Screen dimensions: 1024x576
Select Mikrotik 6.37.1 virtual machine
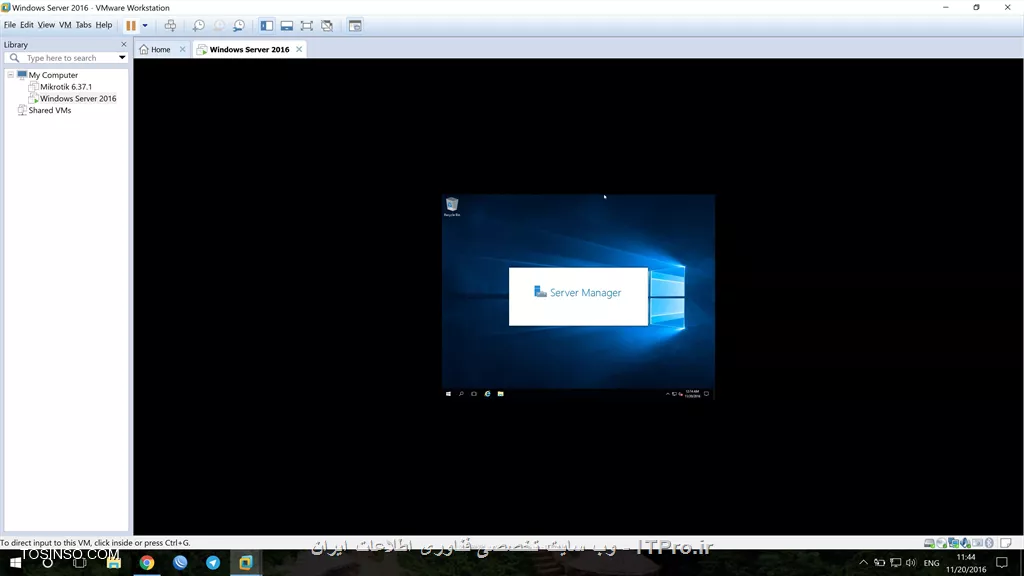tap(65, 87)
